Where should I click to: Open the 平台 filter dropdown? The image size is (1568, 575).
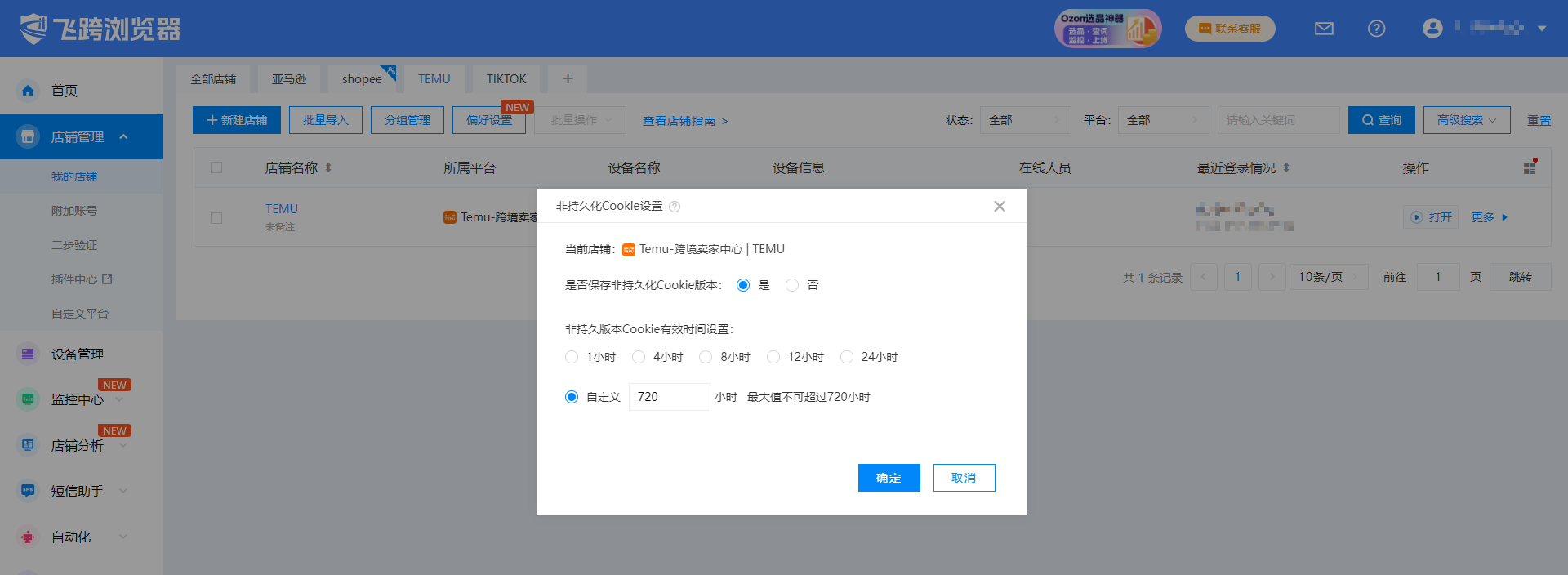tap(1163, 120)
